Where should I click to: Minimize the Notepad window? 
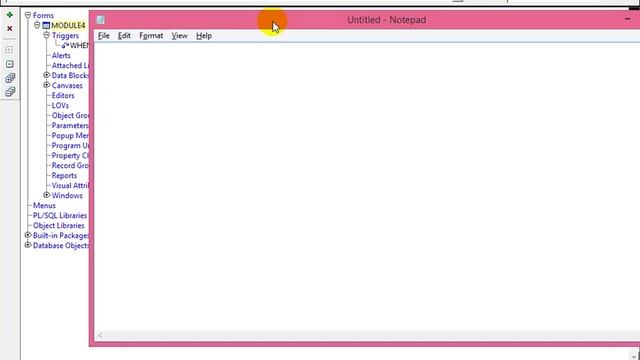(627, 19)
